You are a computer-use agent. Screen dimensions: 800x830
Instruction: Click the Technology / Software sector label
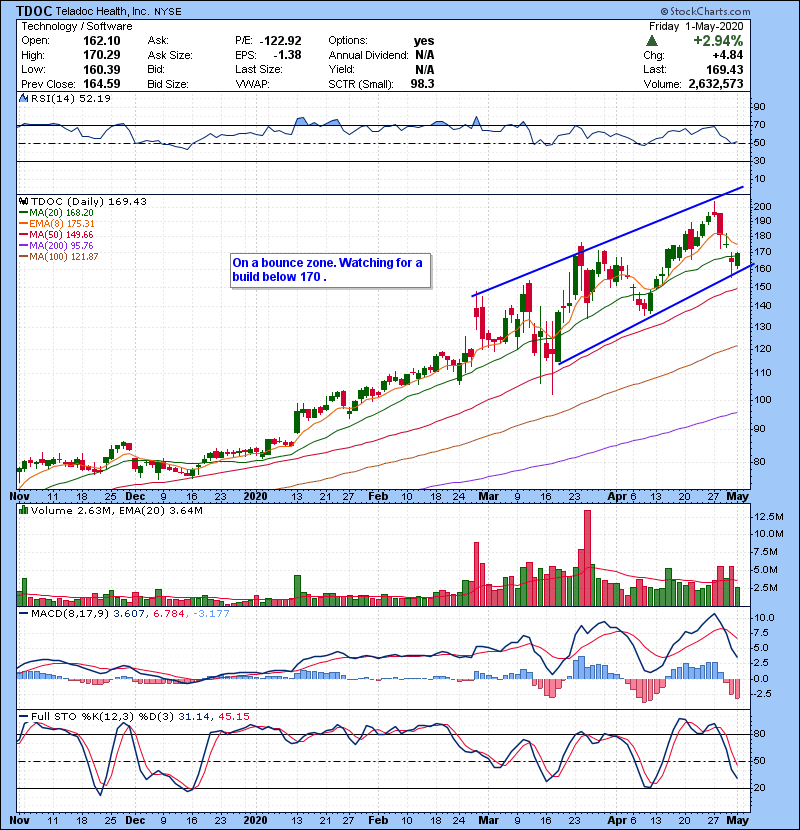coord(77,26)
